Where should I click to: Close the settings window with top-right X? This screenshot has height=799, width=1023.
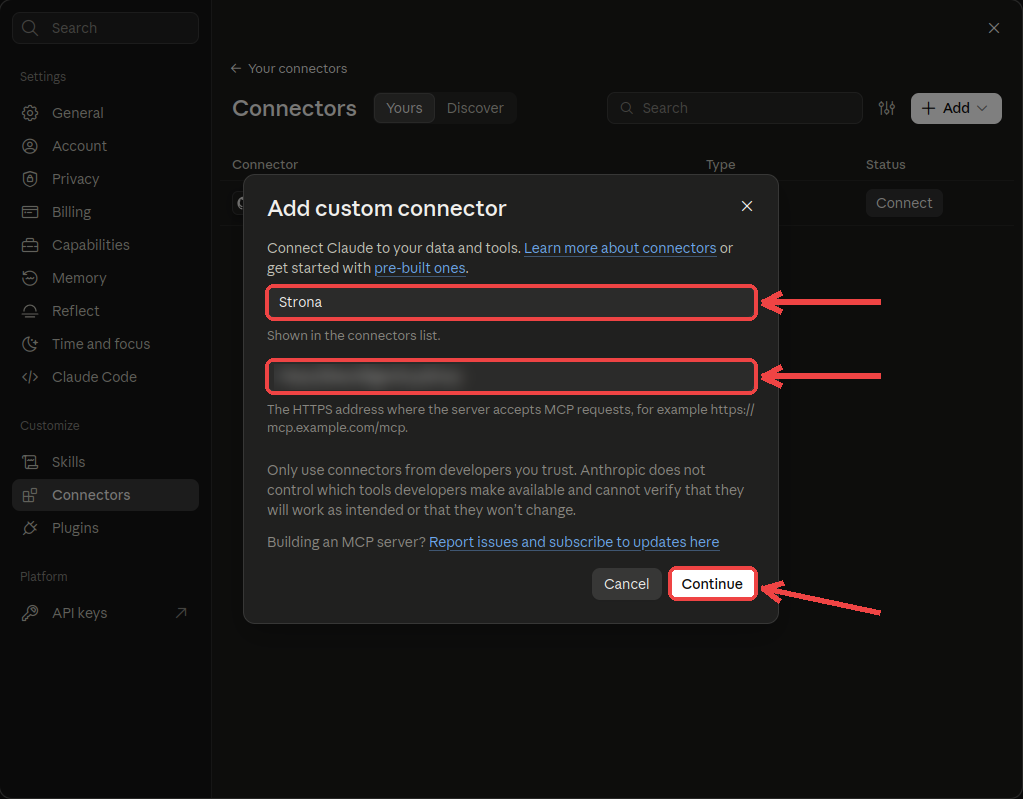point(994,28)
